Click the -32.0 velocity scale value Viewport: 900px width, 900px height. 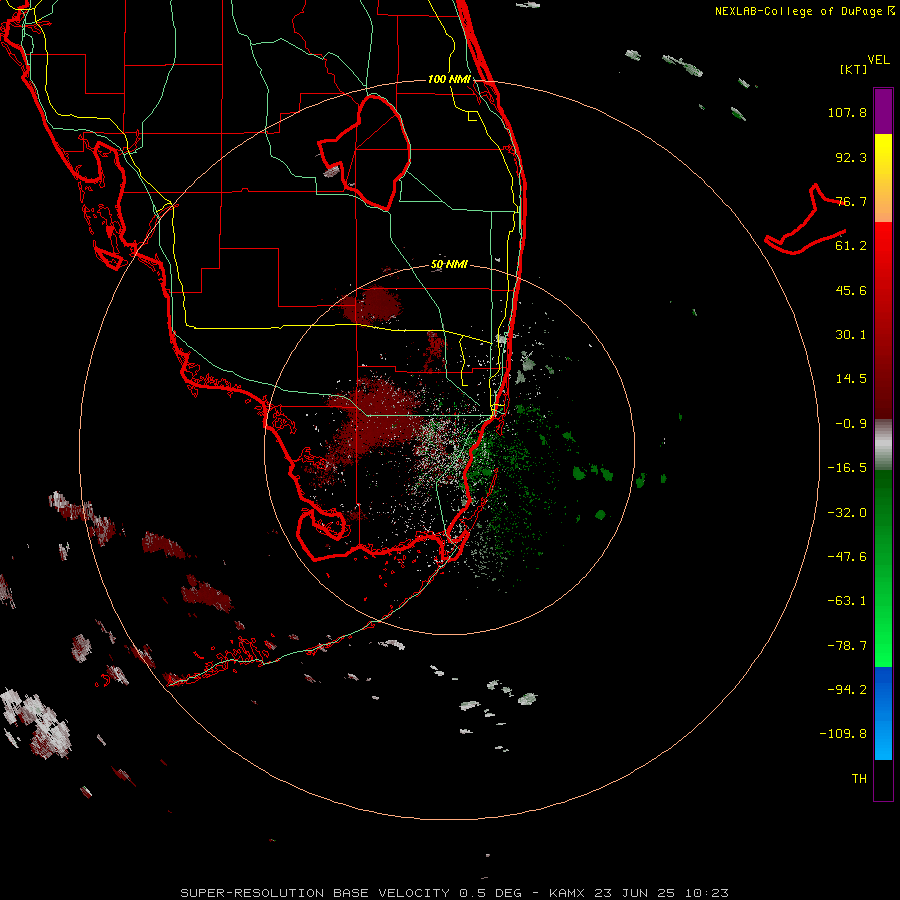847,513
